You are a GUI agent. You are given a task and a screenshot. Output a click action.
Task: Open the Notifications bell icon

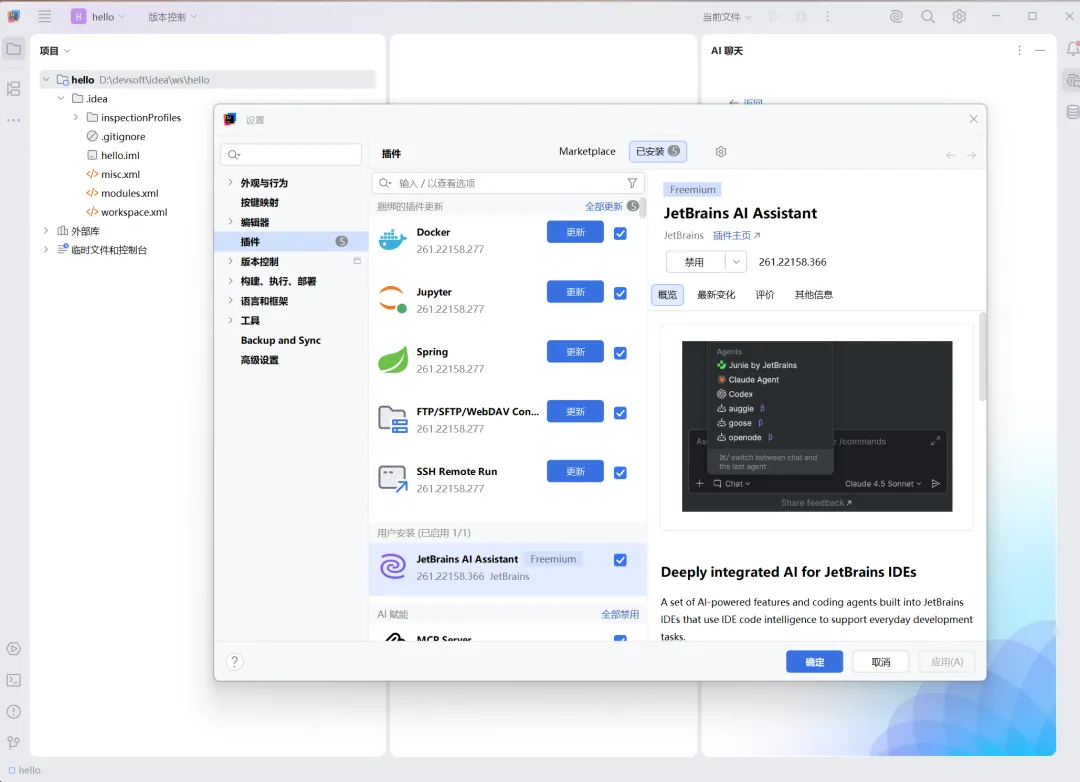[1072, 49]
